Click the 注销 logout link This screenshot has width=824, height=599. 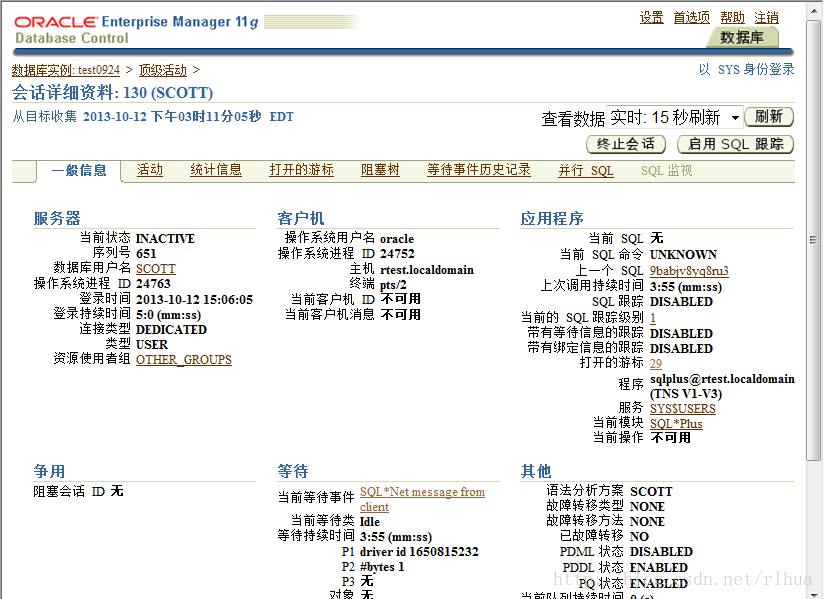click(x=766, y=17)
